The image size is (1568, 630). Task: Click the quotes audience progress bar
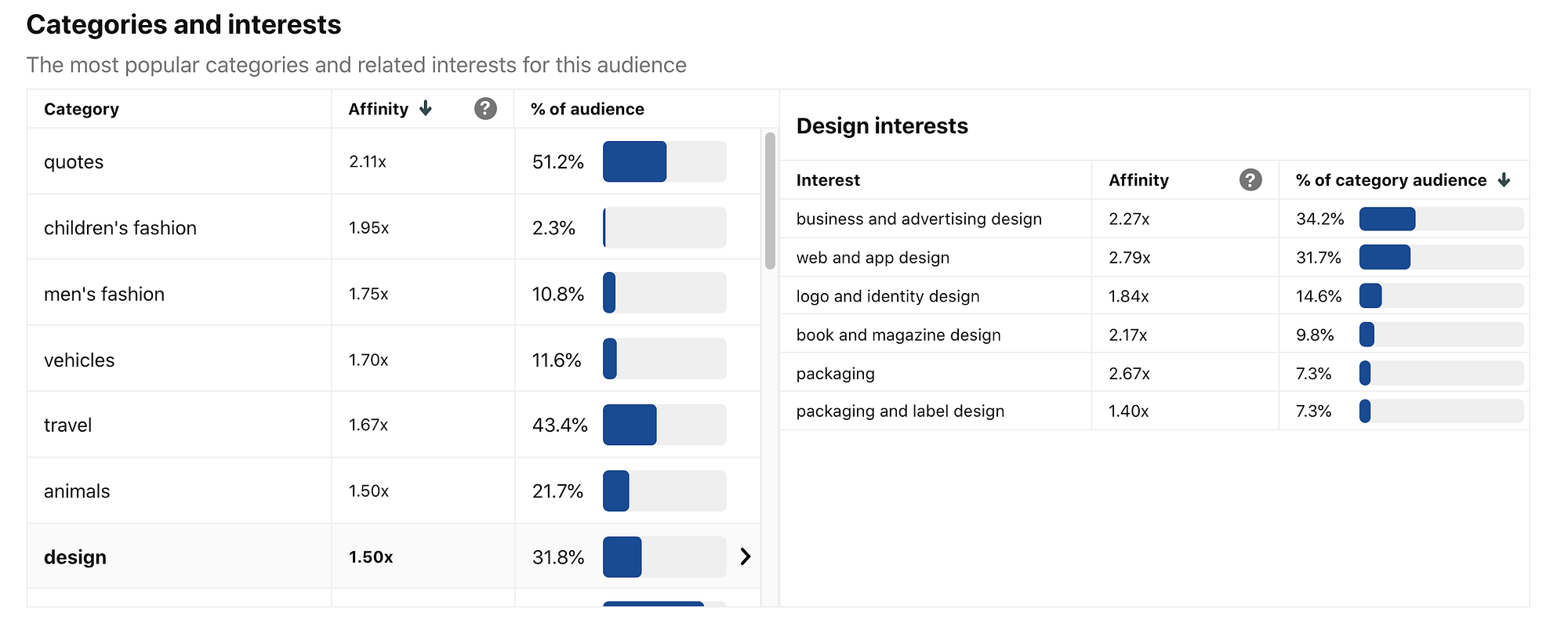665,161
